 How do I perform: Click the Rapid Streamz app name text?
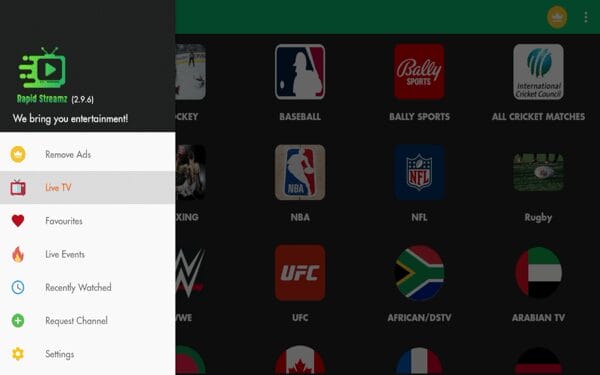tap(42, 99)
